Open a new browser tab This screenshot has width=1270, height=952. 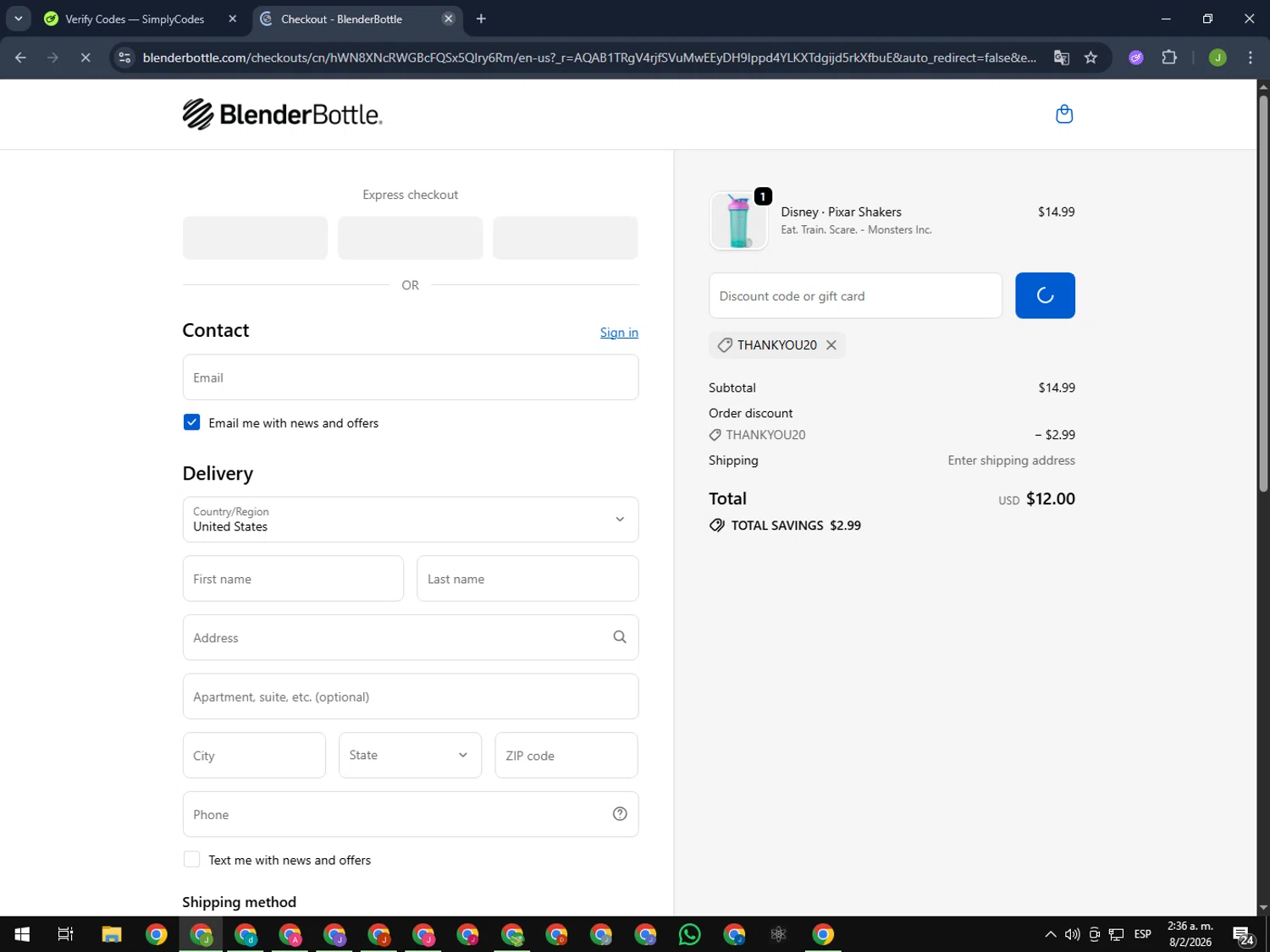pyautogui.click(x=481, y=19)
